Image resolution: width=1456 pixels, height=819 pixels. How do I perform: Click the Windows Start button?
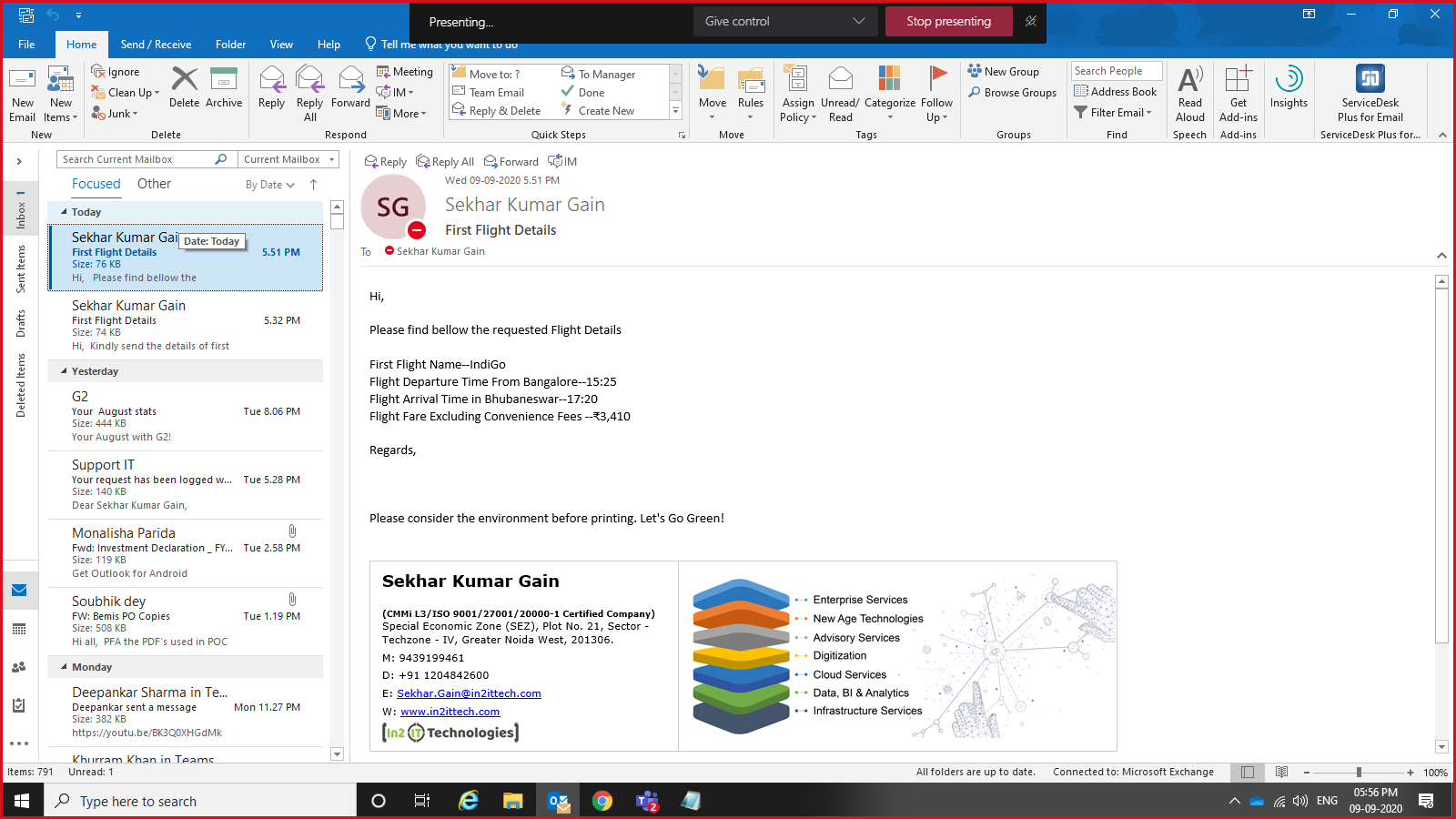click(22, 801)
